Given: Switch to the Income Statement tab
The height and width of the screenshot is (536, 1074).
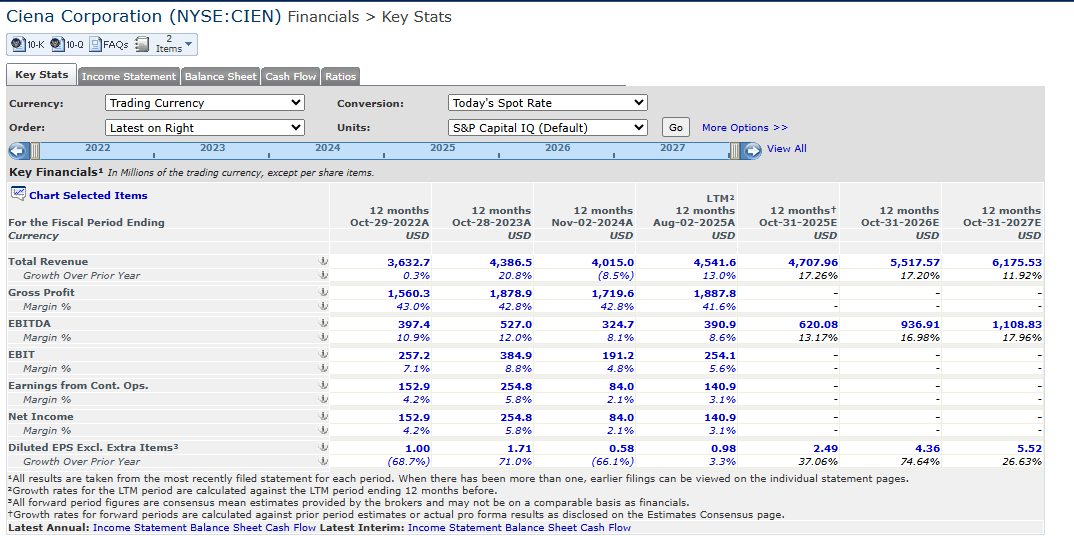Looking at the screenshot, I should click(x=129, y=76).
